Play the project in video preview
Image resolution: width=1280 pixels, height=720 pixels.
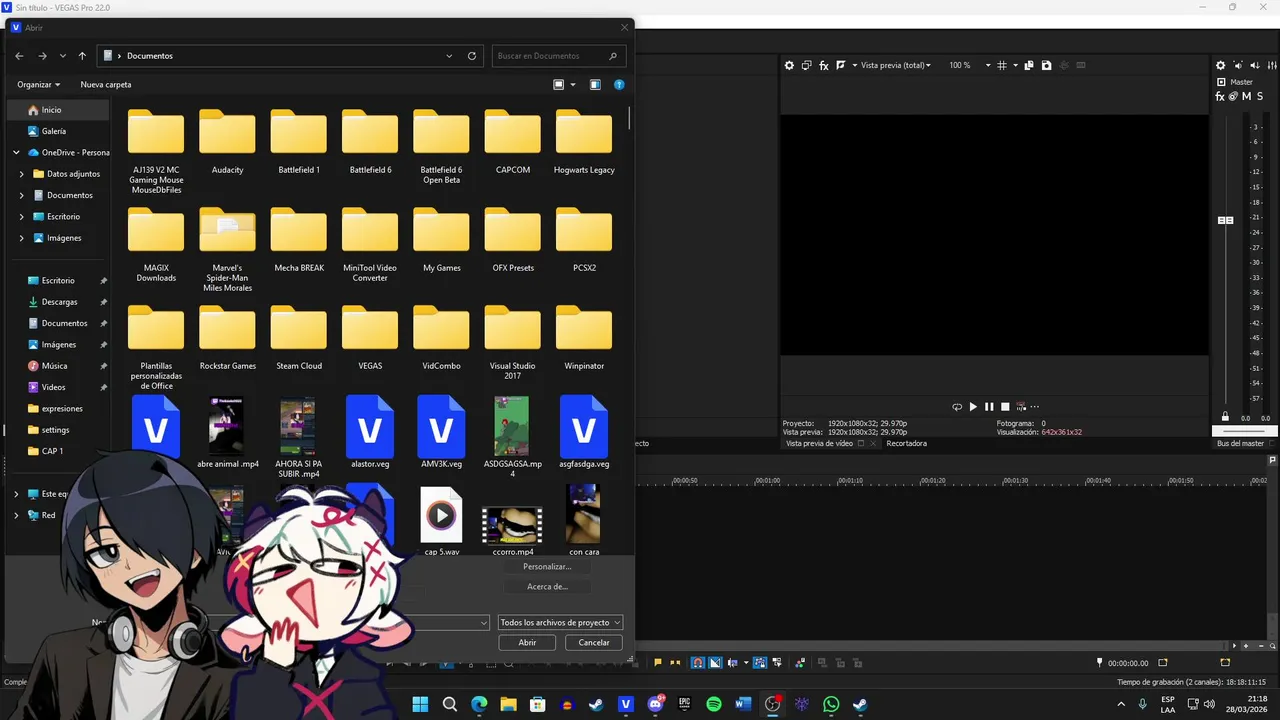pyautogui.click(x=973, y=407)
